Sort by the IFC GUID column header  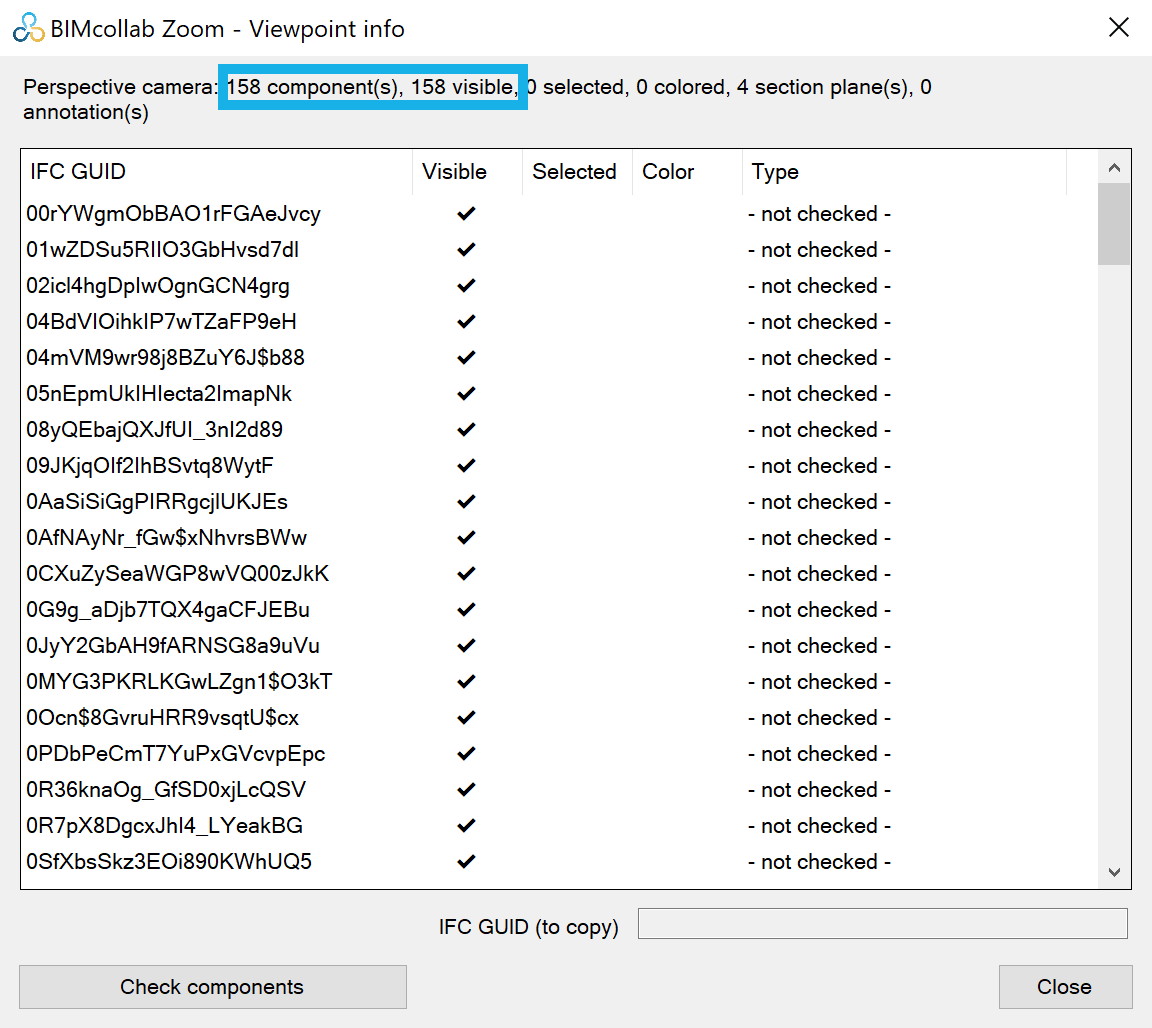(x=217, y=172)
